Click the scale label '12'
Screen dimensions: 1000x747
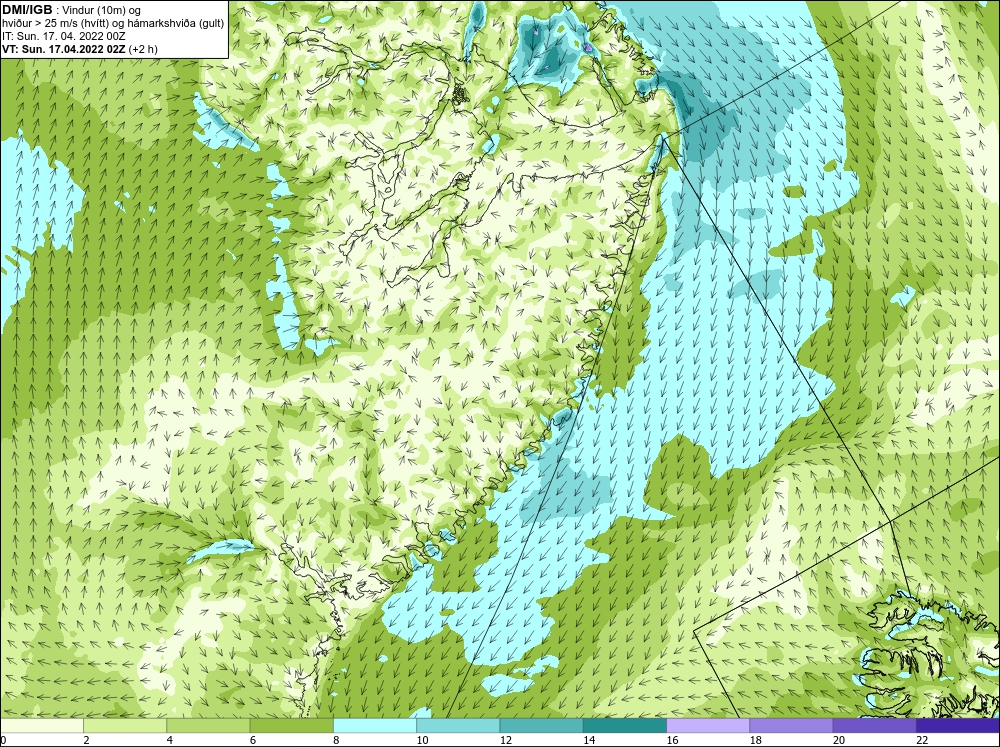click(x=506, y=740)
